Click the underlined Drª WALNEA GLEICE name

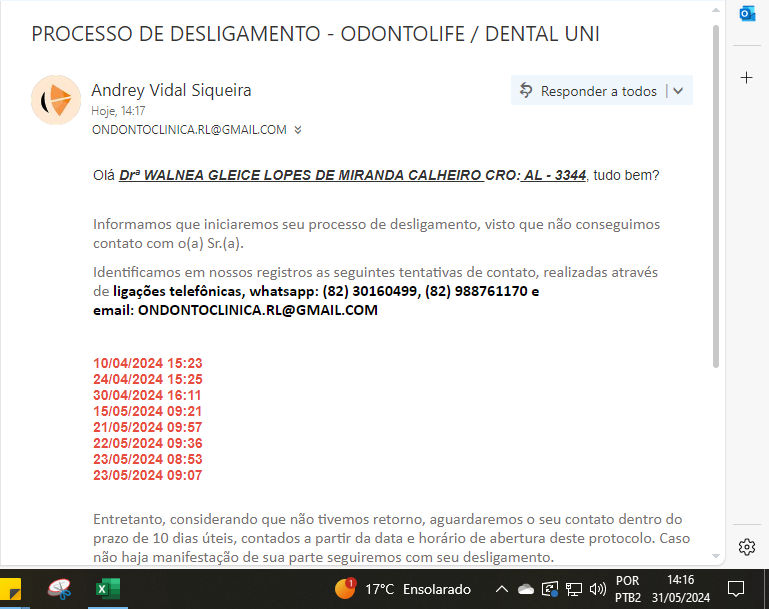point(352,175)
